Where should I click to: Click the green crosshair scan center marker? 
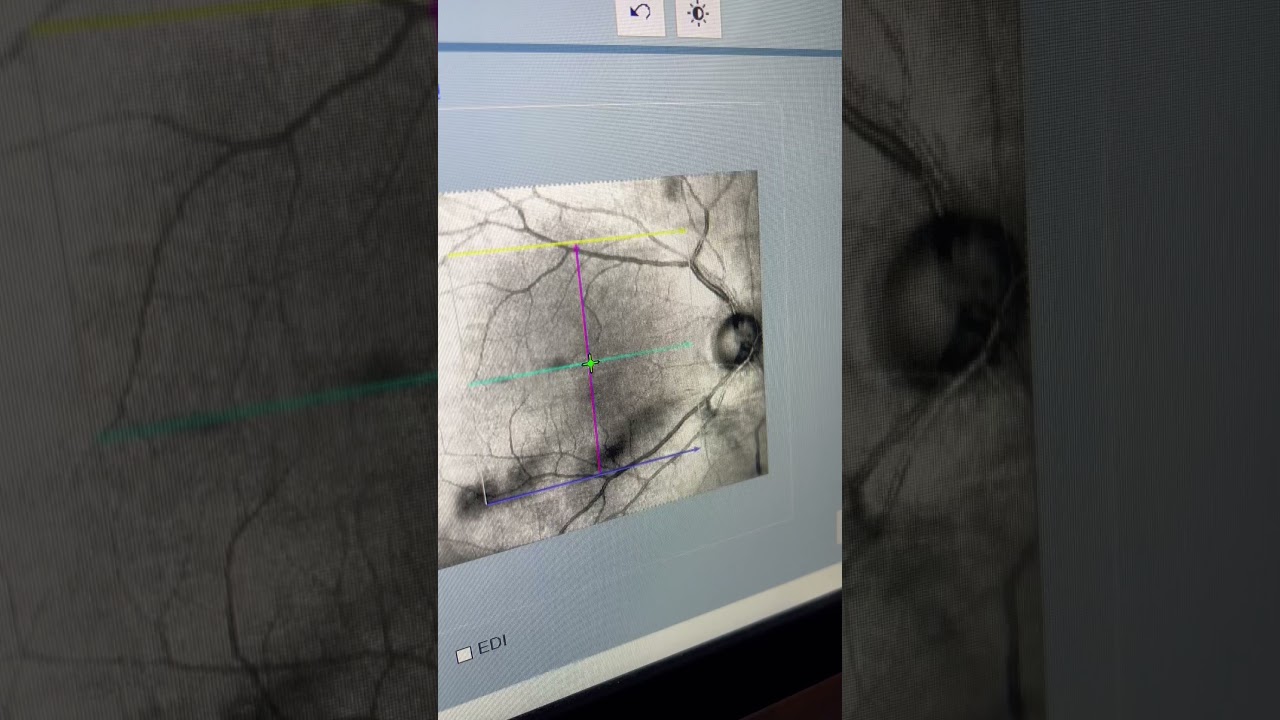point(590,364)
